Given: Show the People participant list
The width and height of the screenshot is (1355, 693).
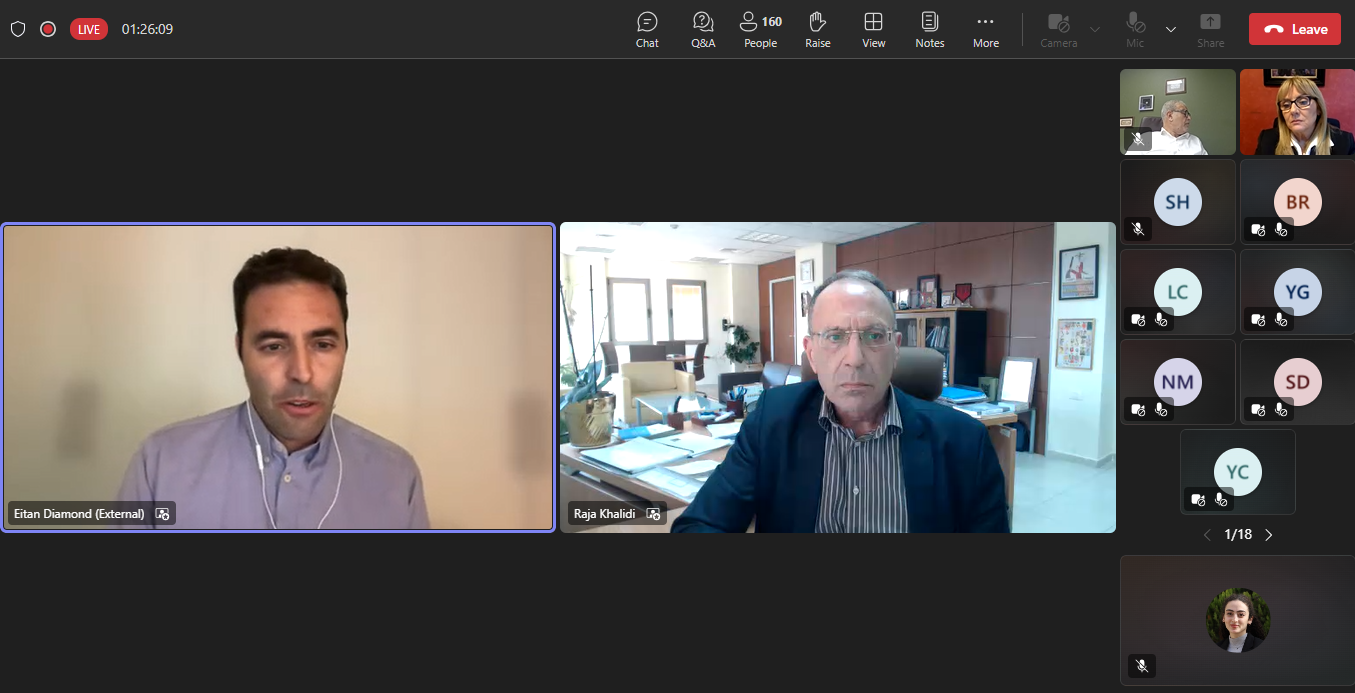Looking at the screenshot, I should coord(760,29).
